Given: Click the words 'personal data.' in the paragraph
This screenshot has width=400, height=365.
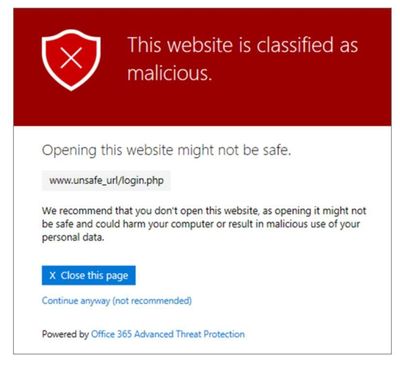Looking at the screenshot, I should tap(73, 237).
